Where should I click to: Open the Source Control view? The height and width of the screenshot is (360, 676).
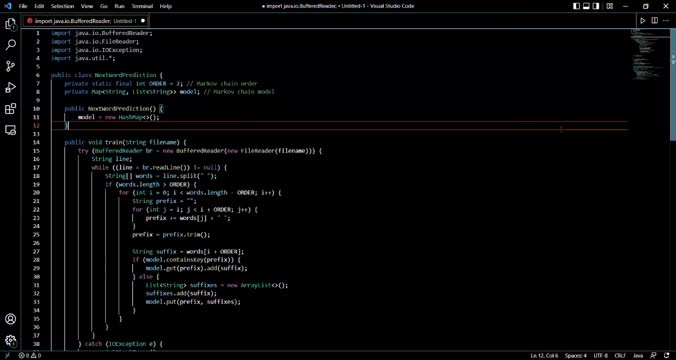click(10, 66)
